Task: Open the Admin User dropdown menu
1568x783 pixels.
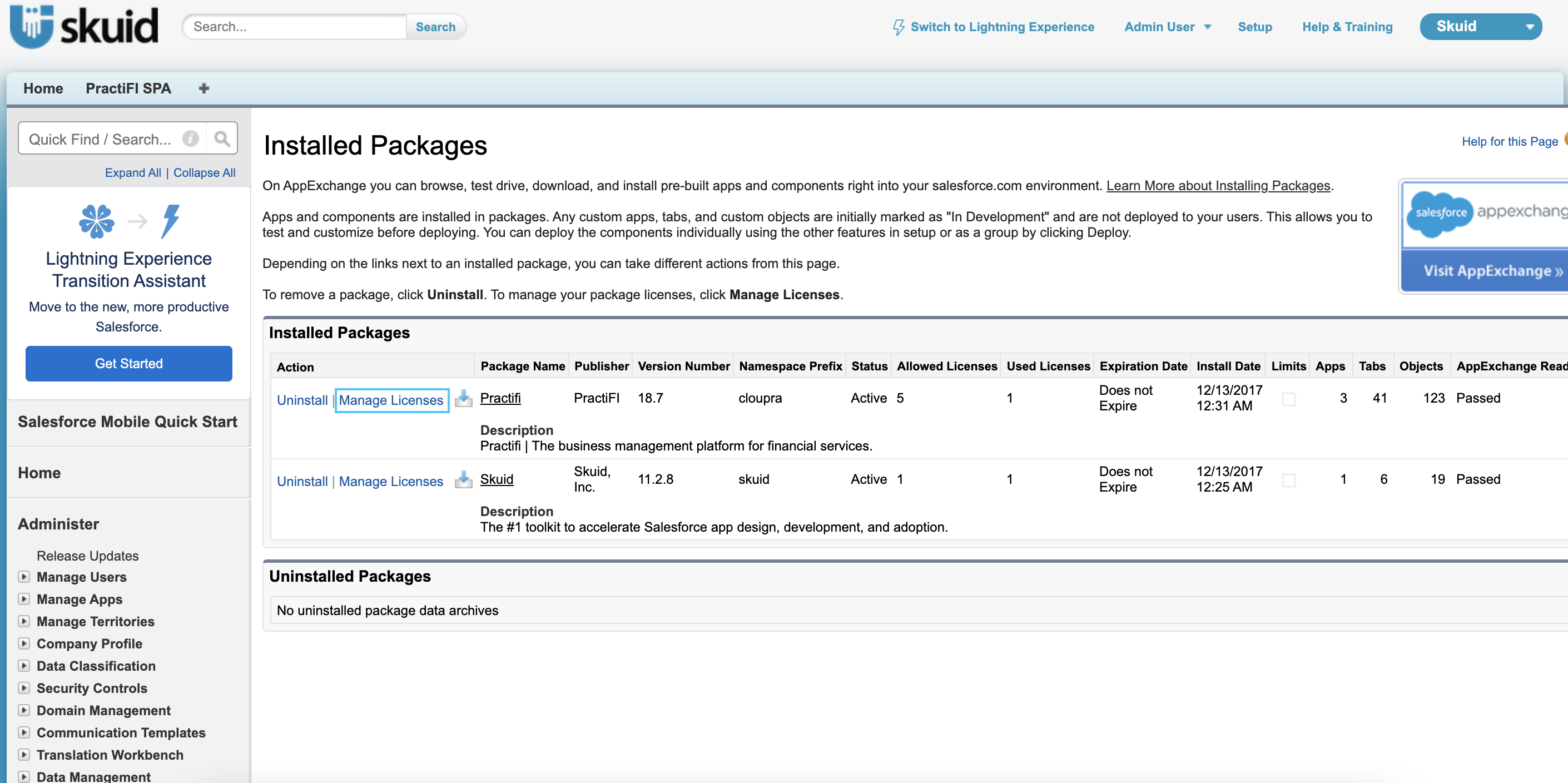Action: (x=1168, y=27)
